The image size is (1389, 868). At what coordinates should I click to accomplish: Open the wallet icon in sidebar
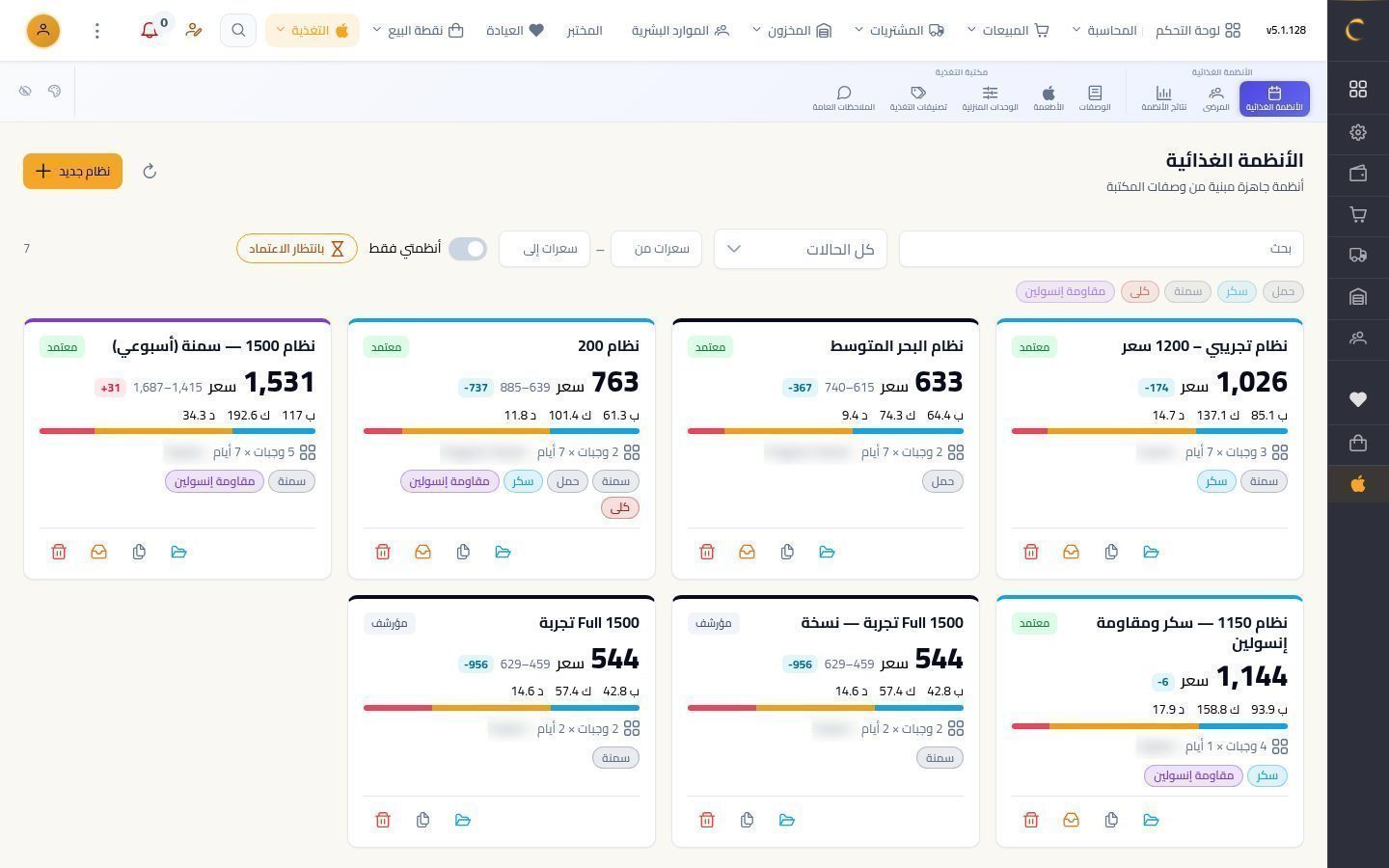click(x=1358, y=174)
